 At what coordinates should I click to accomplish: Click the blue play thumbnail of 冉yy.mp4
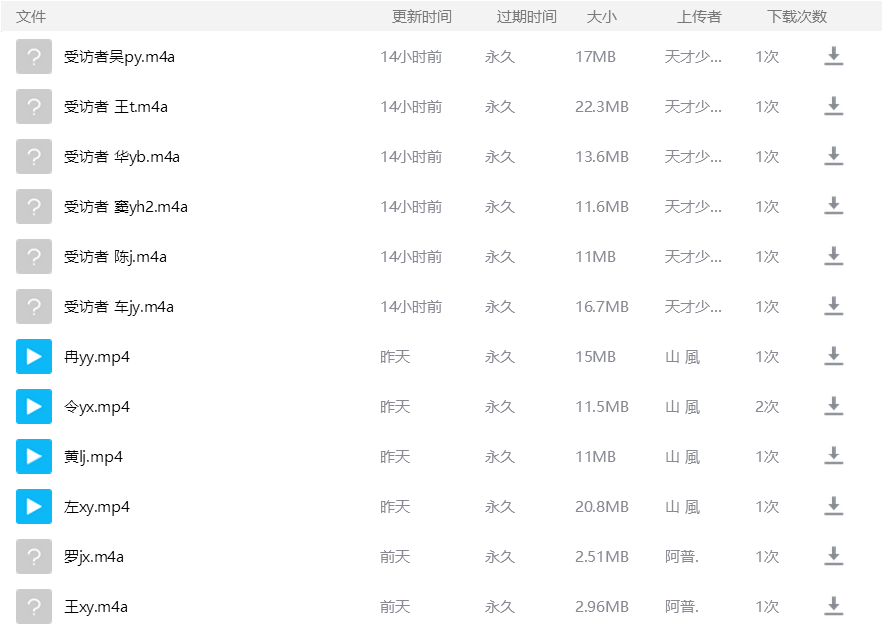tap(34, 357)
